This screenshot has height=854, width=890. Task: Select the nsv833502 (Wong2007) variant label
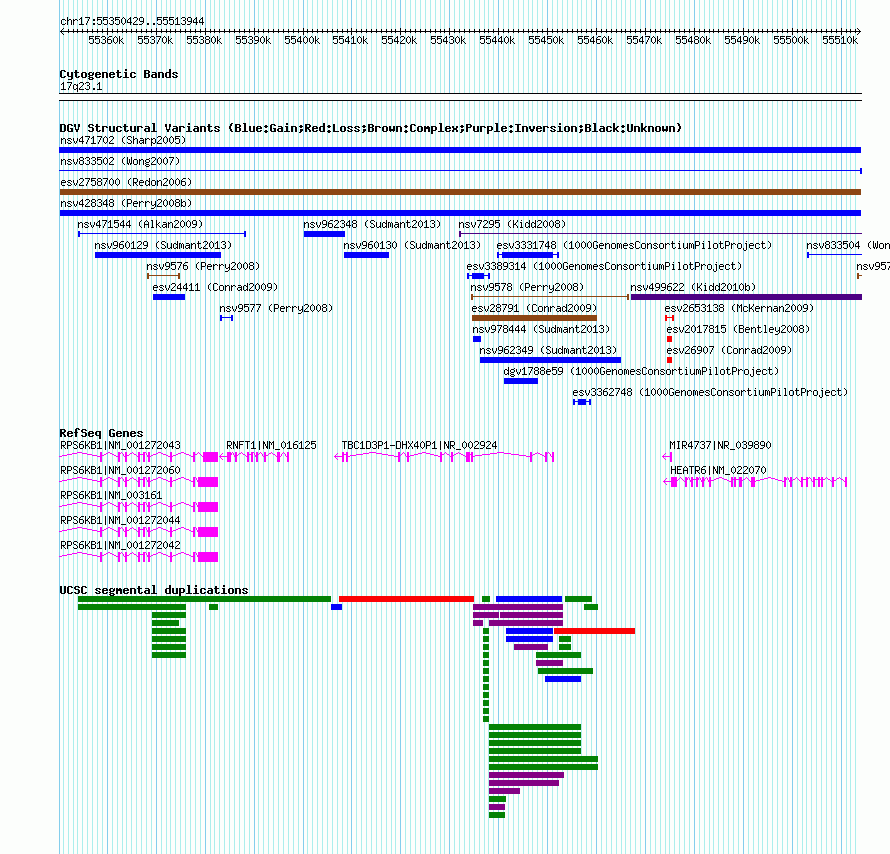click(120, 161)
